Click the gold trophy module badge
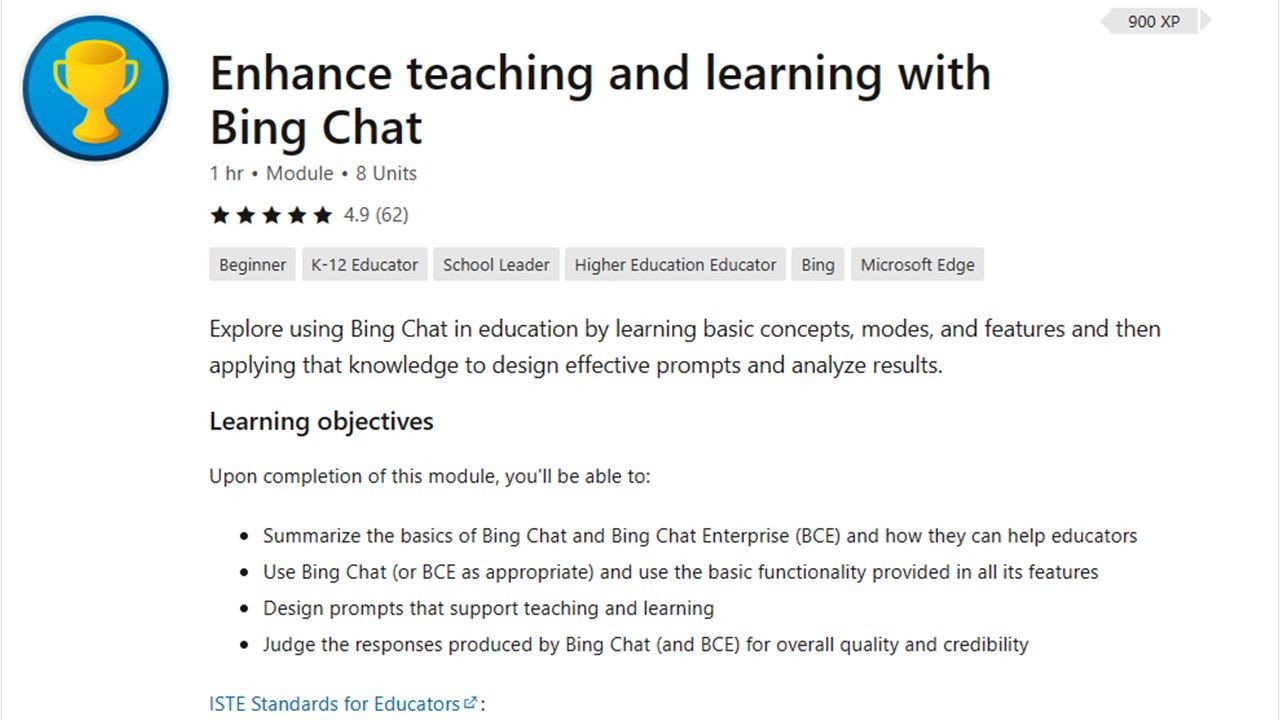 point(96,88)
